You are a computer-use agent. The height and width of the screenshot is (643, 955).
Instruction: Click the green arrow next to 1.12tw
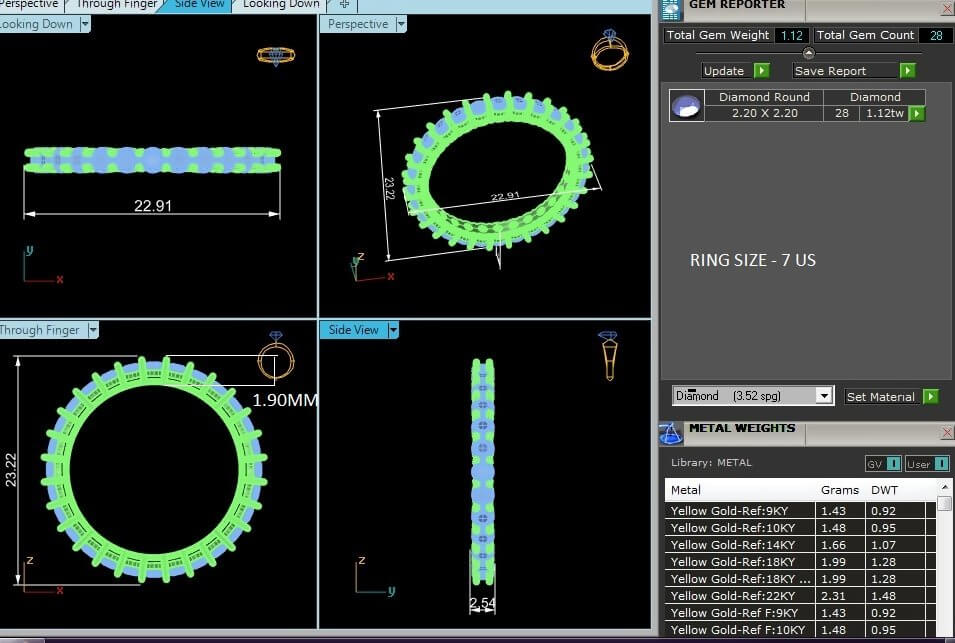coord(917,114)
